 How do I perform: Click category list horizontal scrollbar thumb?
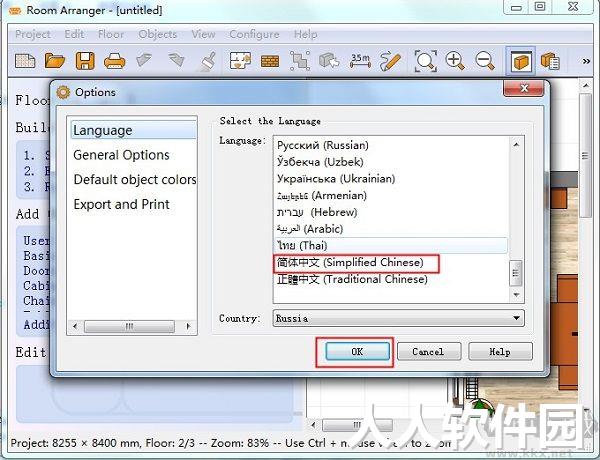click(x=129, y=326)
